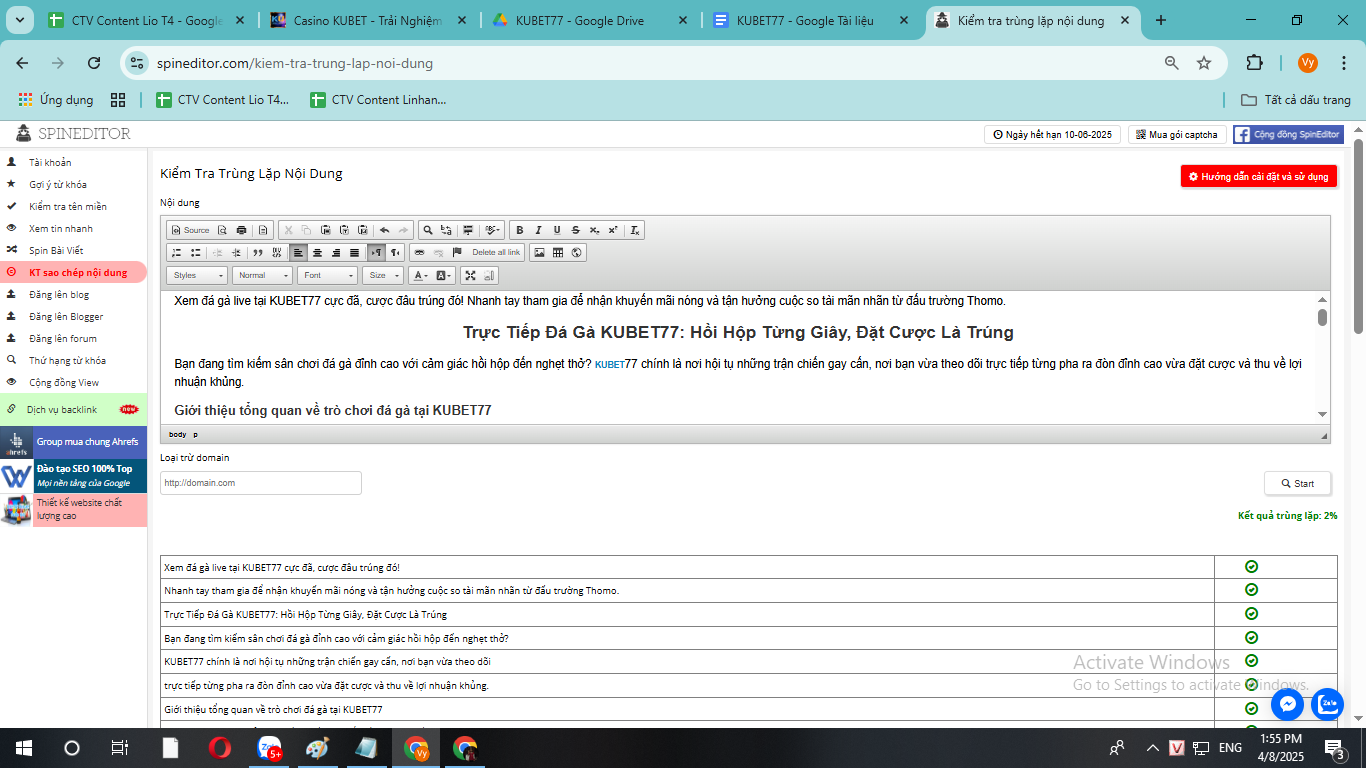Viewport: 1366px width, 768px height.
Task: Click the Insert Link chain icon
Action: [x=419, y=252]
